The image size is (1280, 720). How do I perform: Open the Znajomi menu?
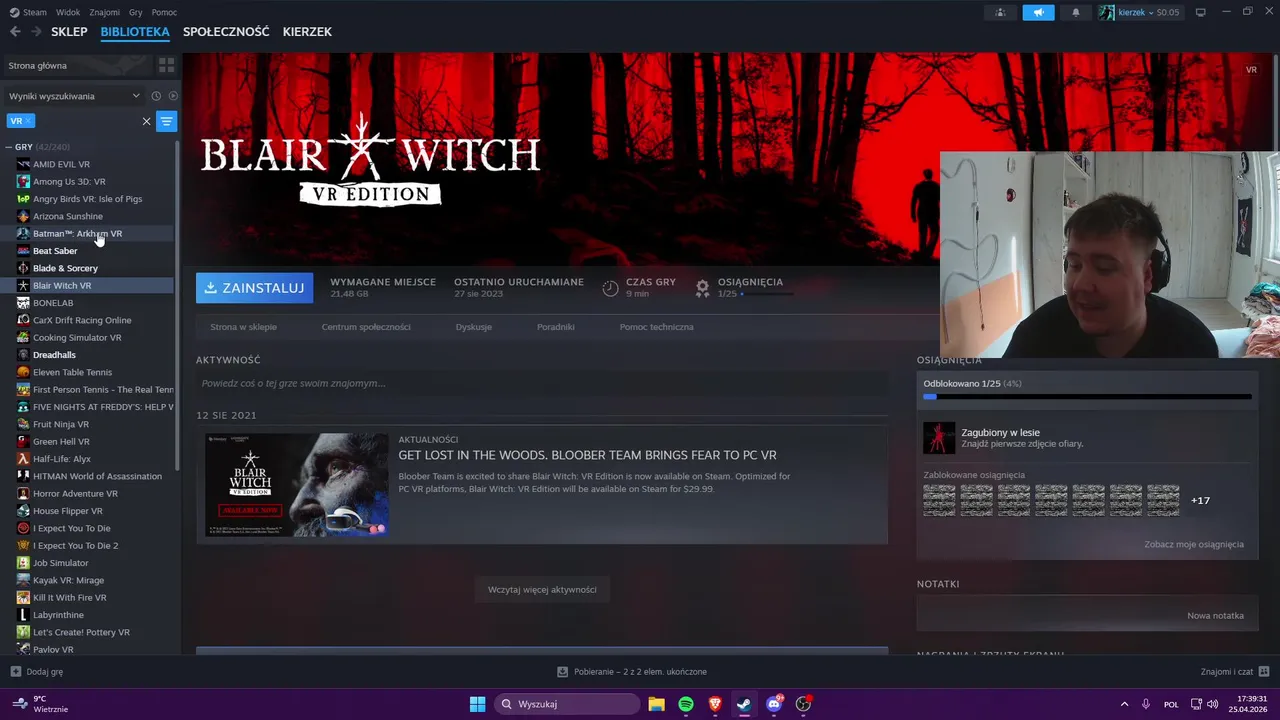(104, 12)
